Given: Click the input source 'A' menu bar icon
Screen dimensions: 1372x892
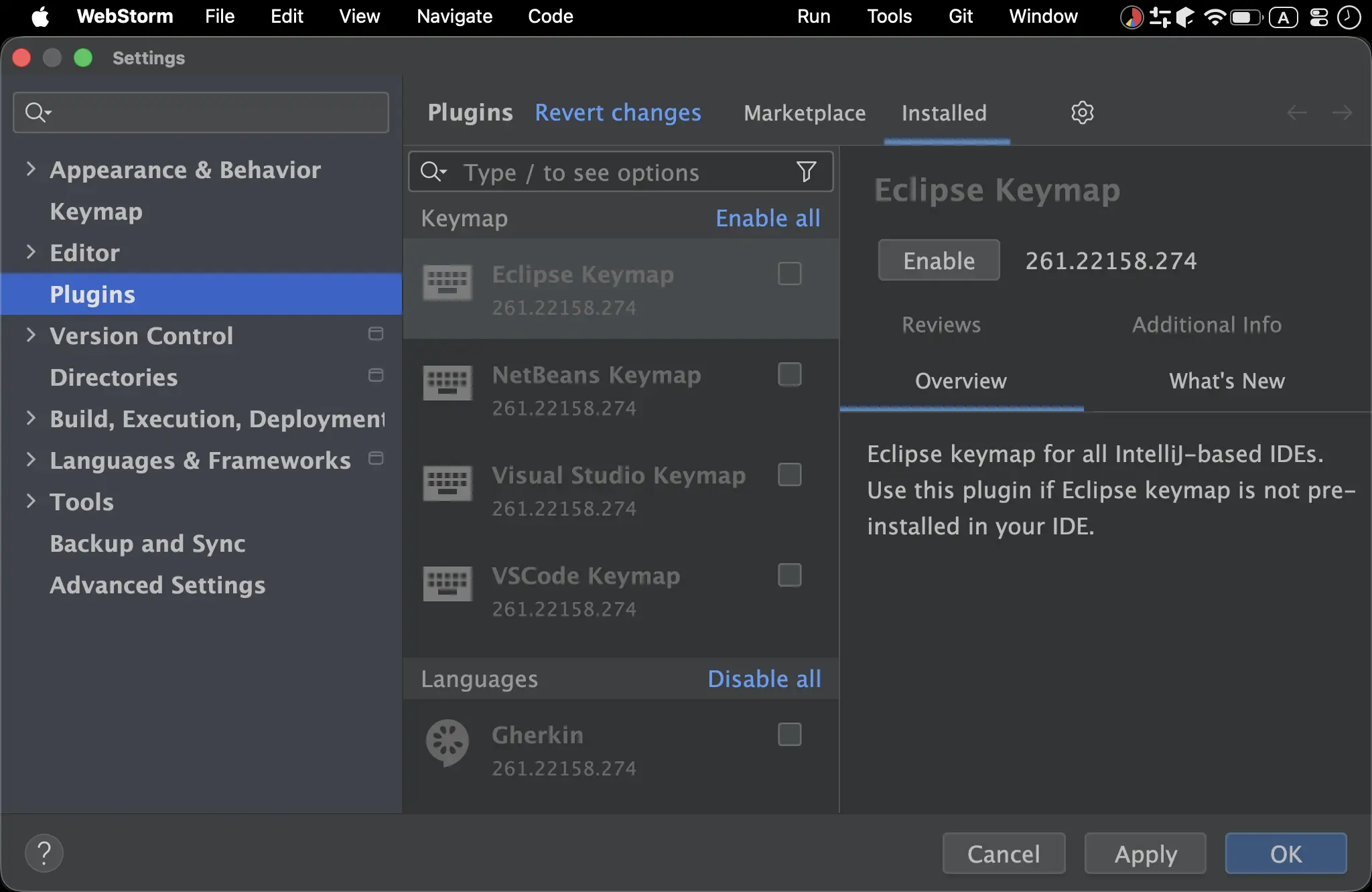Looking at the screenshot, I should point(1283,17).
